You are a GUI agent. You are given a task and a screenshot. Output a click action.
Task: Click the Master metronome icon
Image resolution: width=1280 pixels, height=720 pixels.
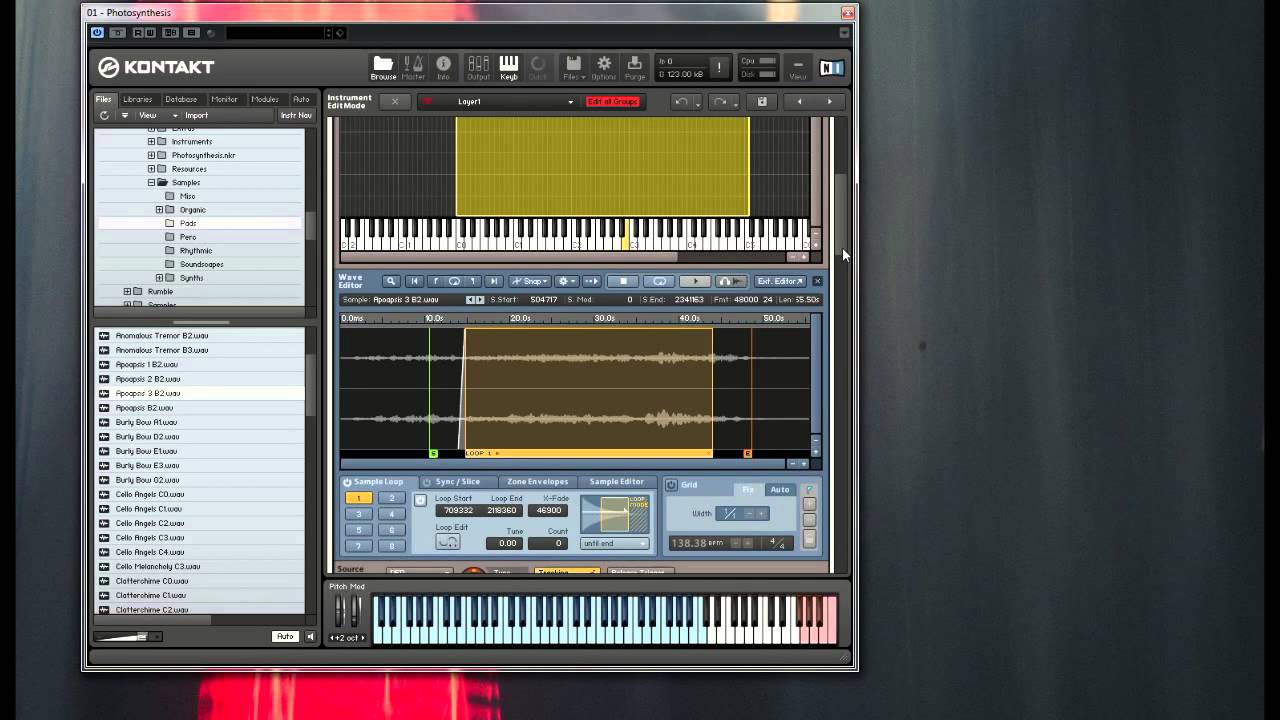pyautogui.click(x=413, y=67)
